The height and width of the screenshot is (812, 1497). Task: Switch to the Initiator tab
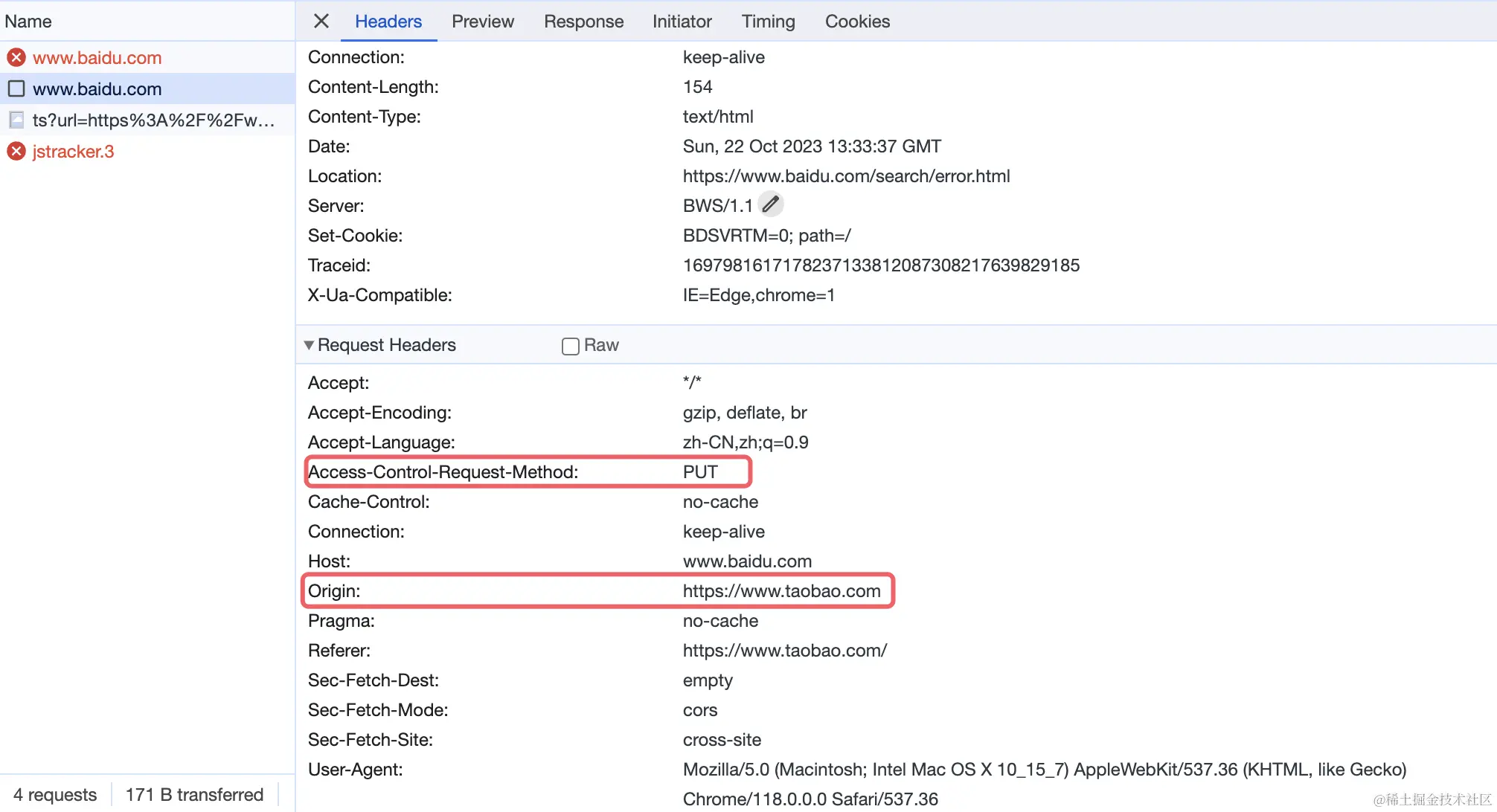[x=682, y=21]
